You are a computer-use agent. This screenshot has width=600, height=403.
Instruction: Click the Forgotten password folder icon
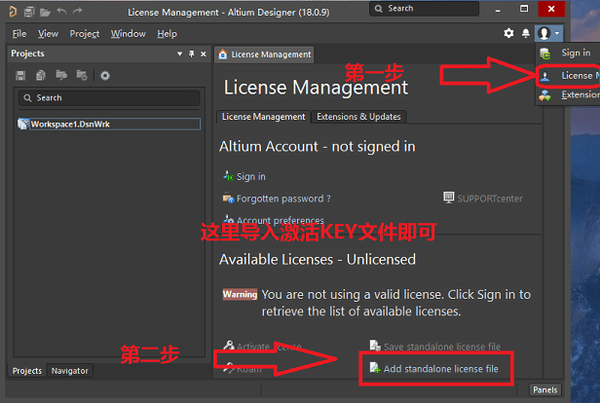[228, 198]
